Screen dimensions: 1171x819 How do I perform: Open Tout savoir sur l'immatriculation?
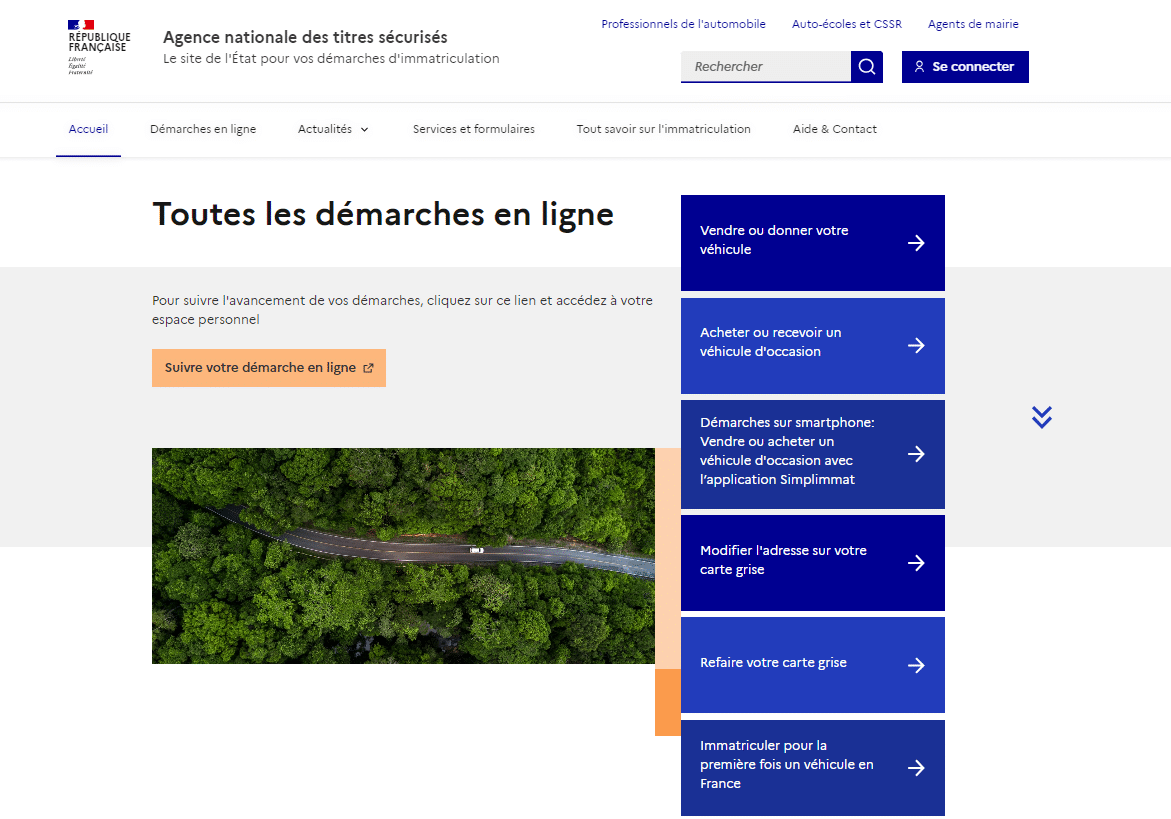(x=663, y=129)
